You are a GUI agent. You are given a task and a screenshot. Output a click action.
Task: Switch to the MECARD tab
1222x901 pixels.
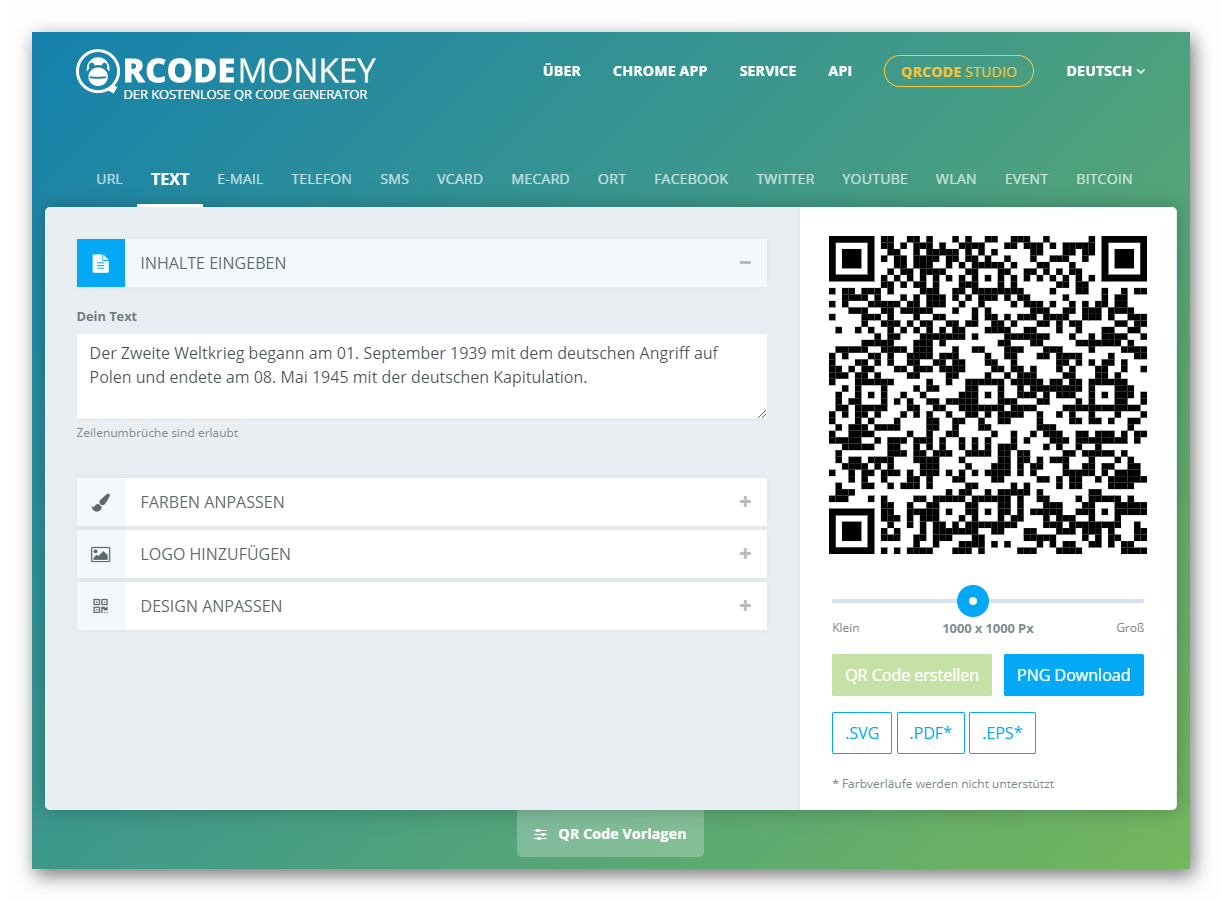(x=540, y=179)
